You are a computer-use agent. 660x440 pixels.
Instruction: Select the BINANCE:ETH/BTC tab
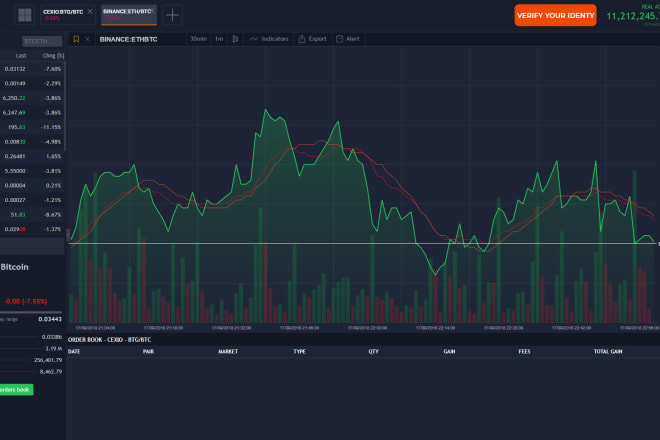(127, 15)
